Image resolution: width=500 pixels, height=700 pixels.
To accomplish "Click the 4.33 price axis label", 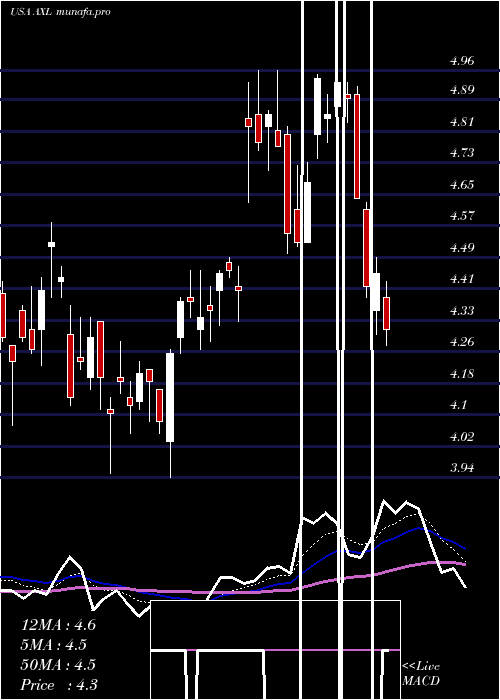I will [462, 311].
